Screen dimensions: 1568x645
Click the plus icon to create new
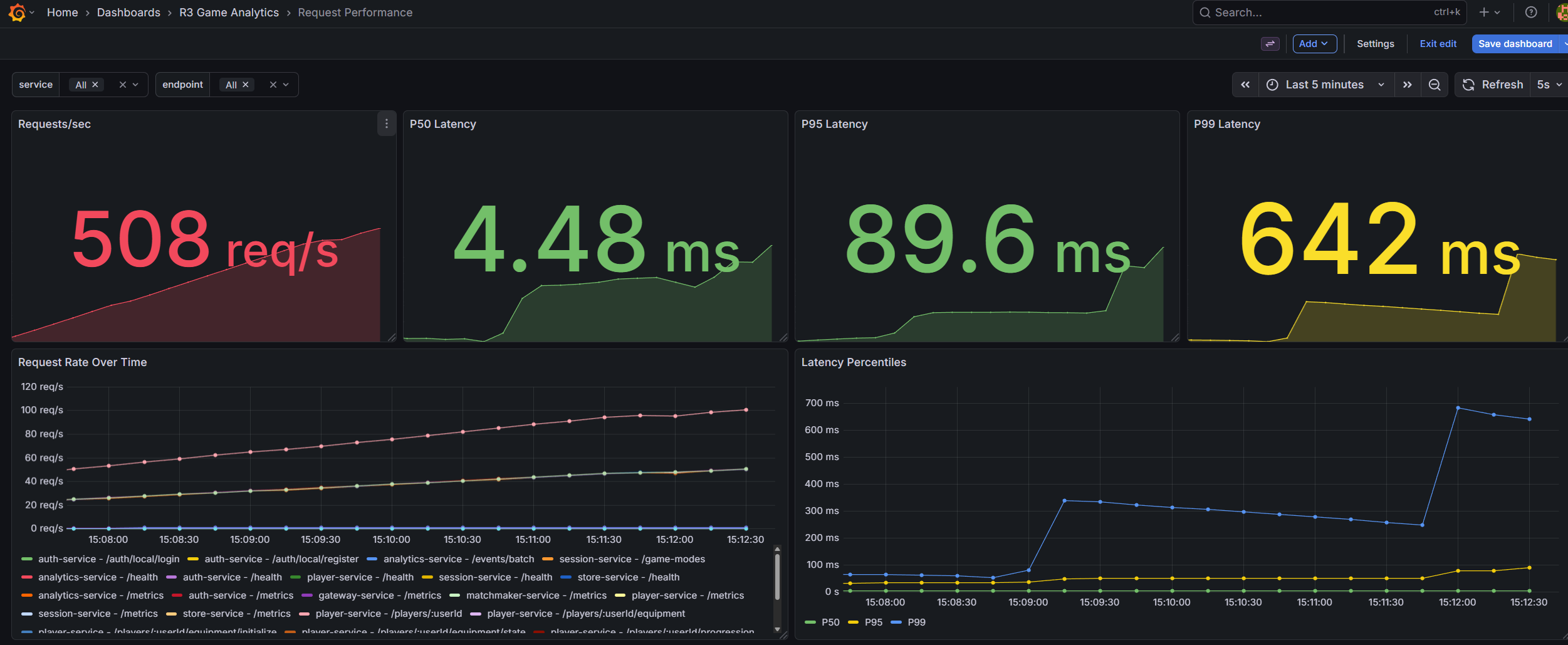click(x=1483, y=12)
